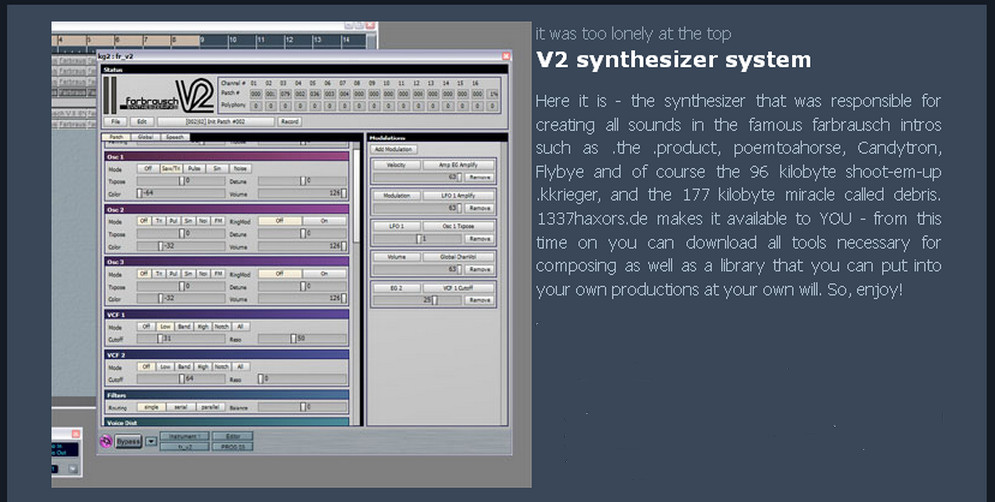
Task: Click the Editor button in the bottom bar
Action: click(232, 436)
